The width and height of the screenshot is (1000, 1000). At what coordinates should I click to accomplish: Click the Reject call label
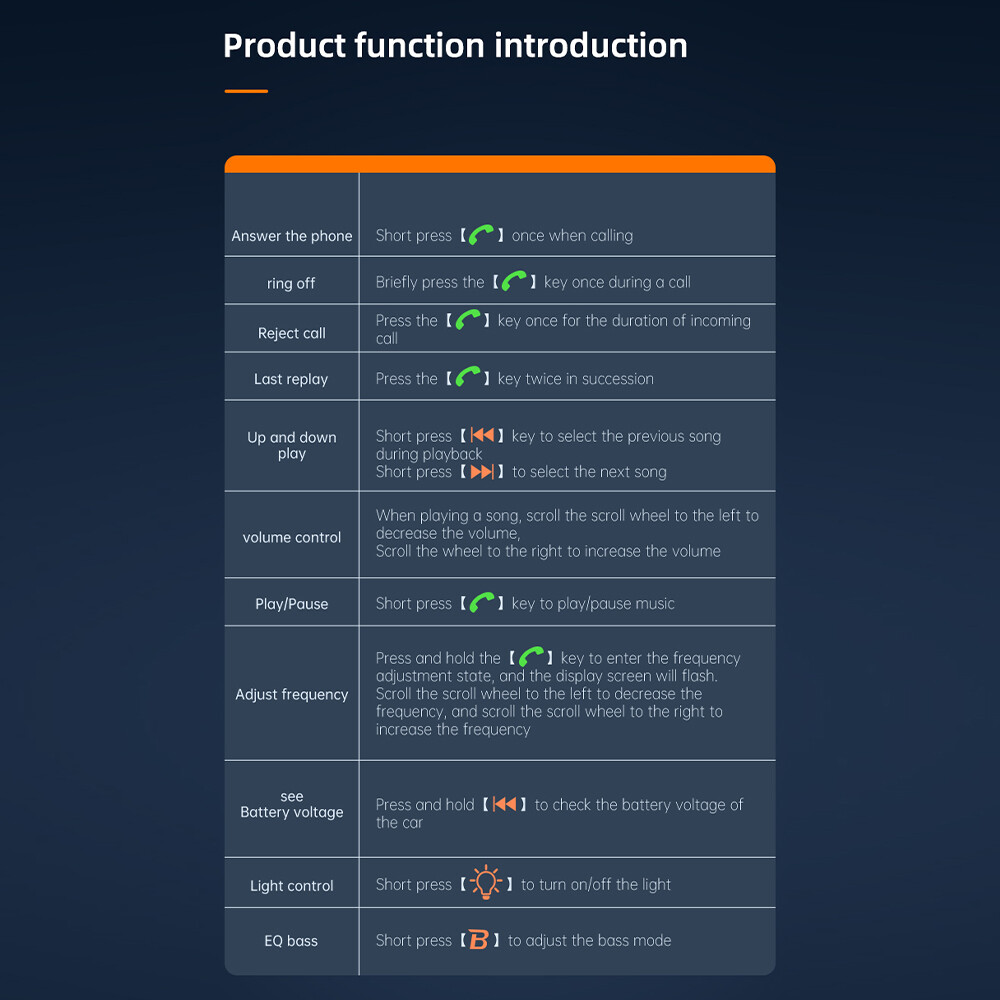tap(292, 333)
